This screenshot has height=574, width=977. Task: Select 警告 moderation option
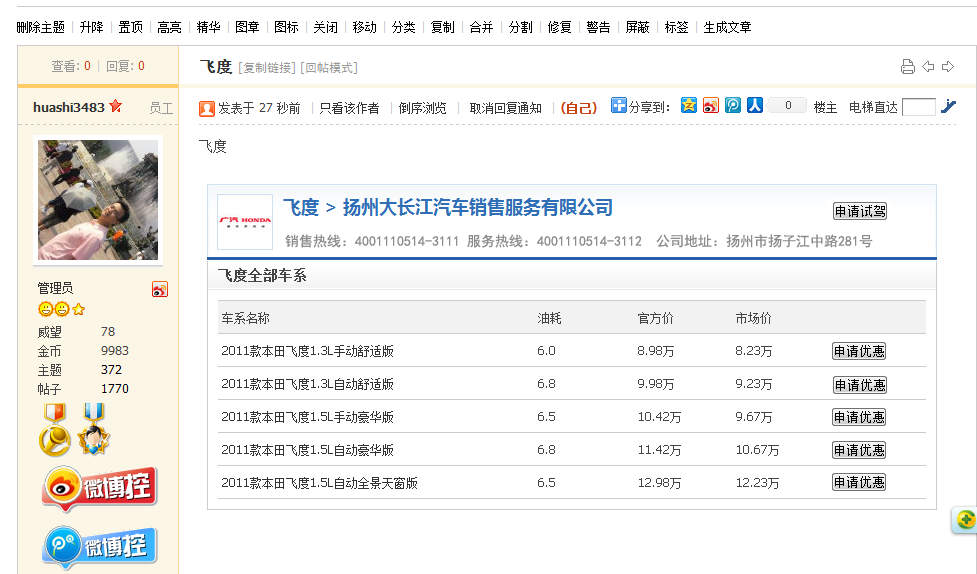coord(598,27)
